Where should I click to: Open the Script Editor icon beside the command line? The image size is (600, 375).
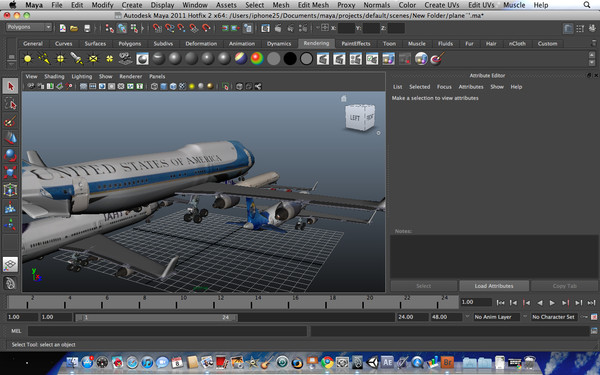(x=593, y=331)
